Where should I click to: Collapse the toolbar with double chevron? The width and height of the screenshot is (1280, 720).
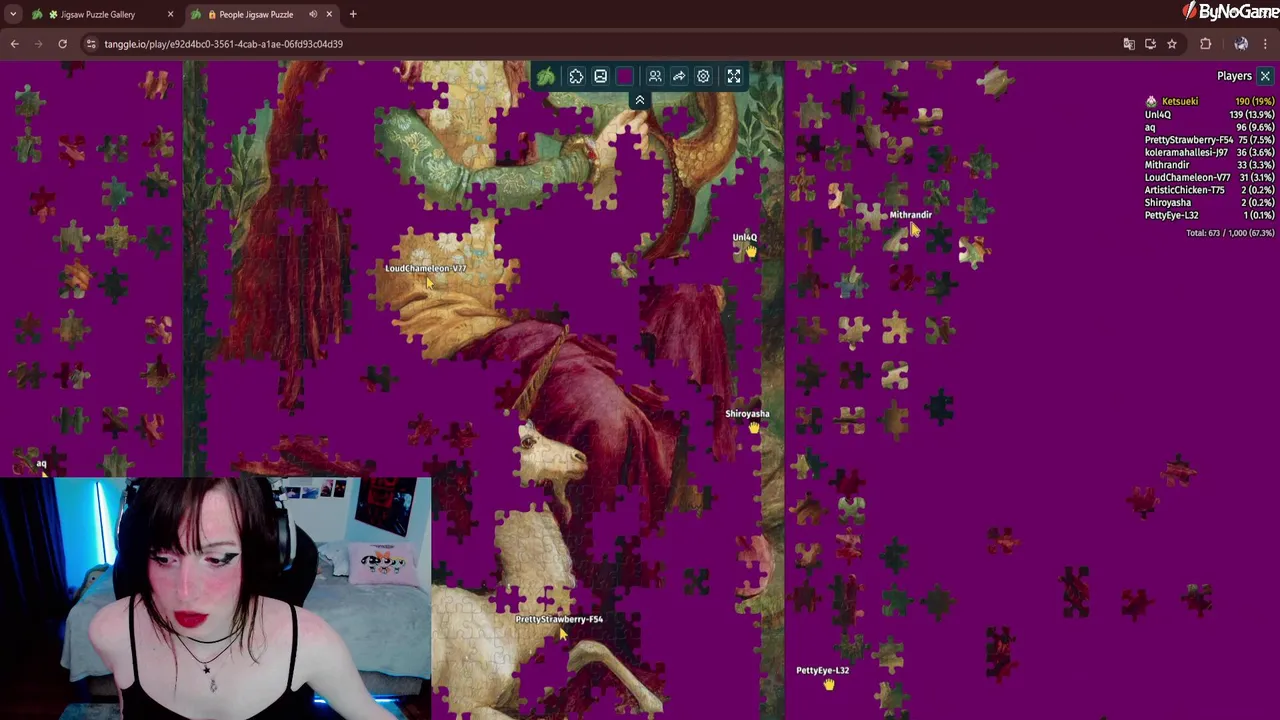point(640,100)
